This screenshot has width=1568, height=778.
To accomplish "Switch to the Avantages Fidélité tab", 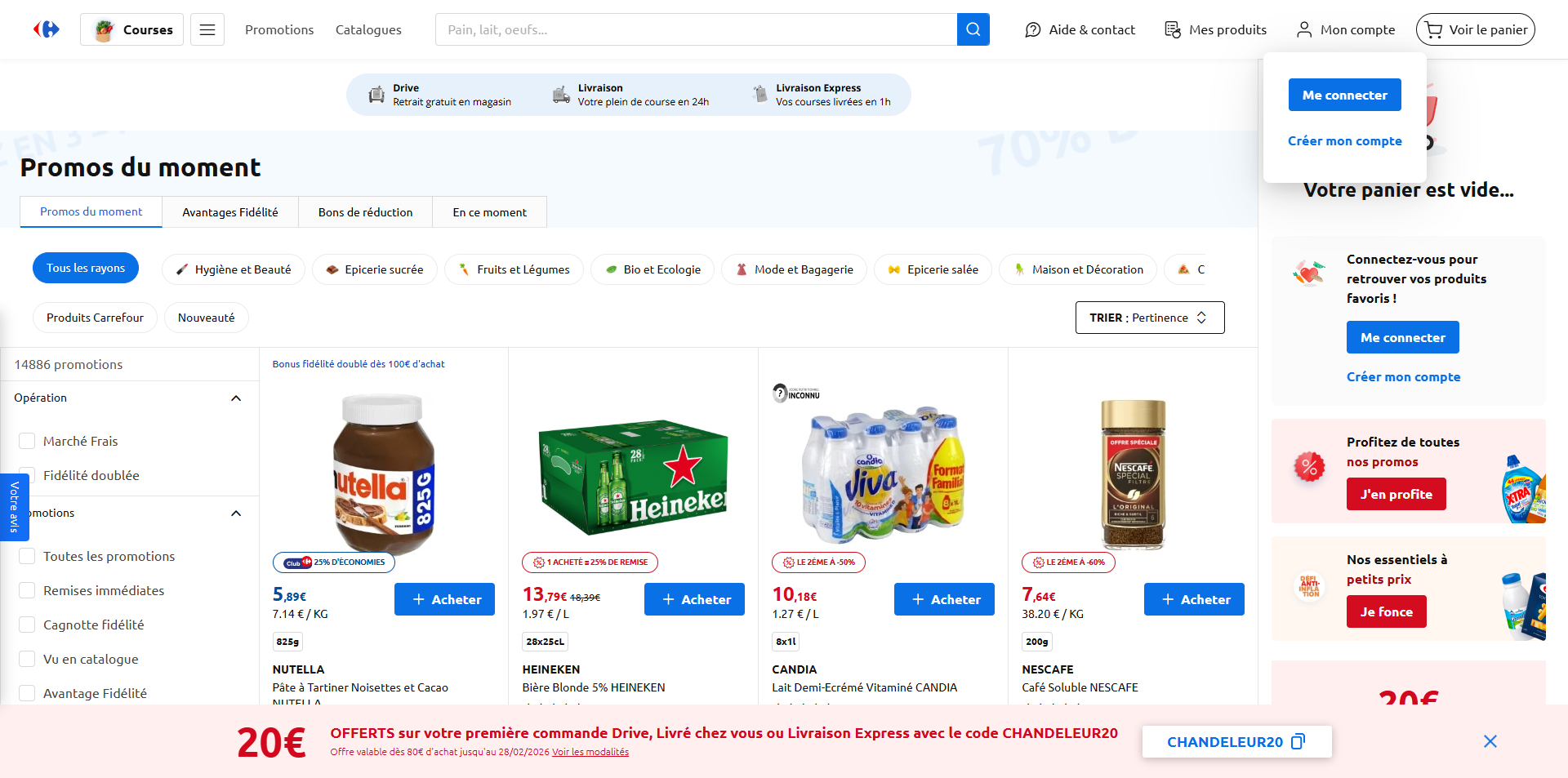I will tap(230, 212).
